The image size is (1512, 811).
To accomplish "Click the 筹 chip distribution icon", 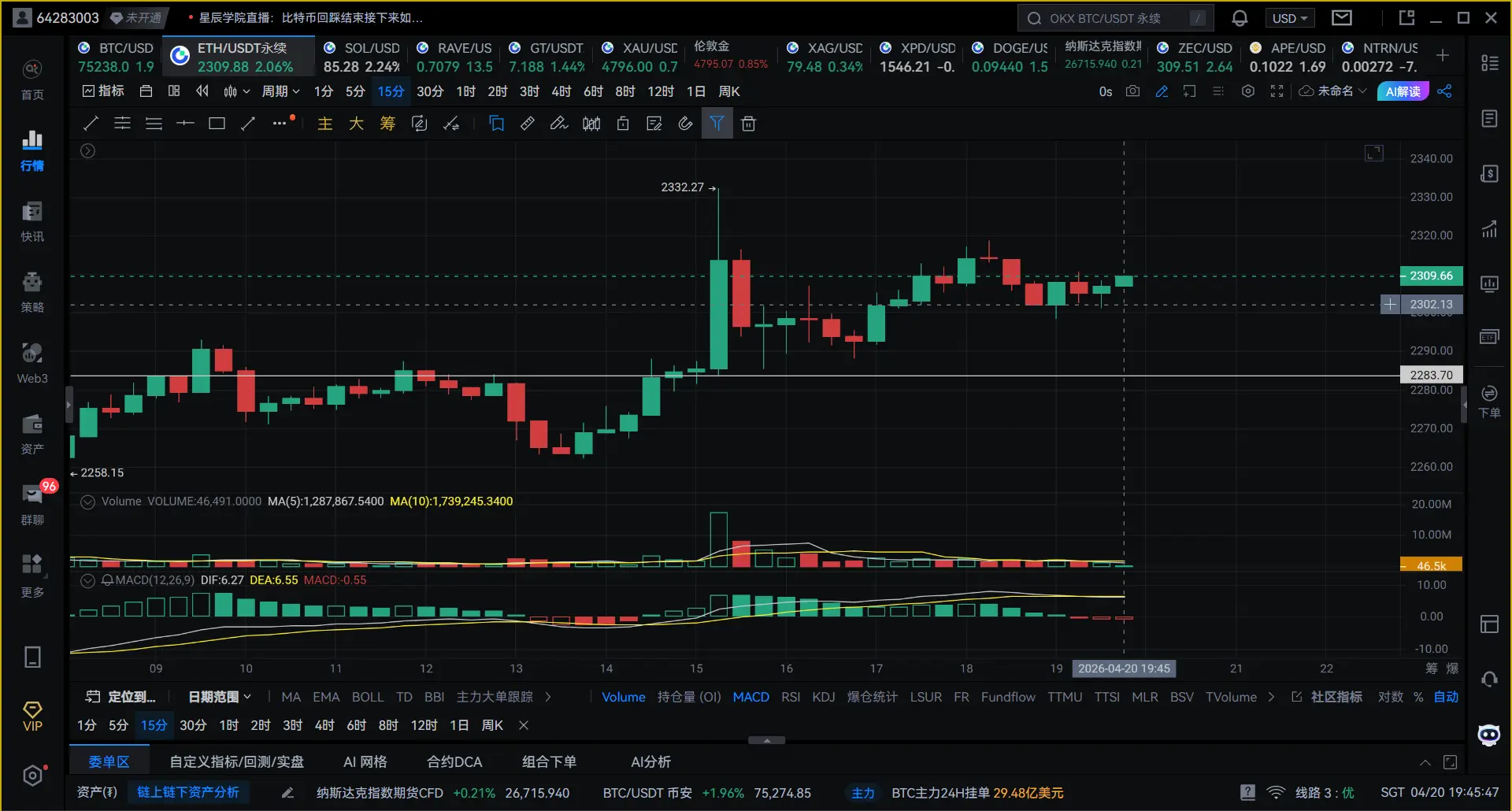I will pos(387,124).
